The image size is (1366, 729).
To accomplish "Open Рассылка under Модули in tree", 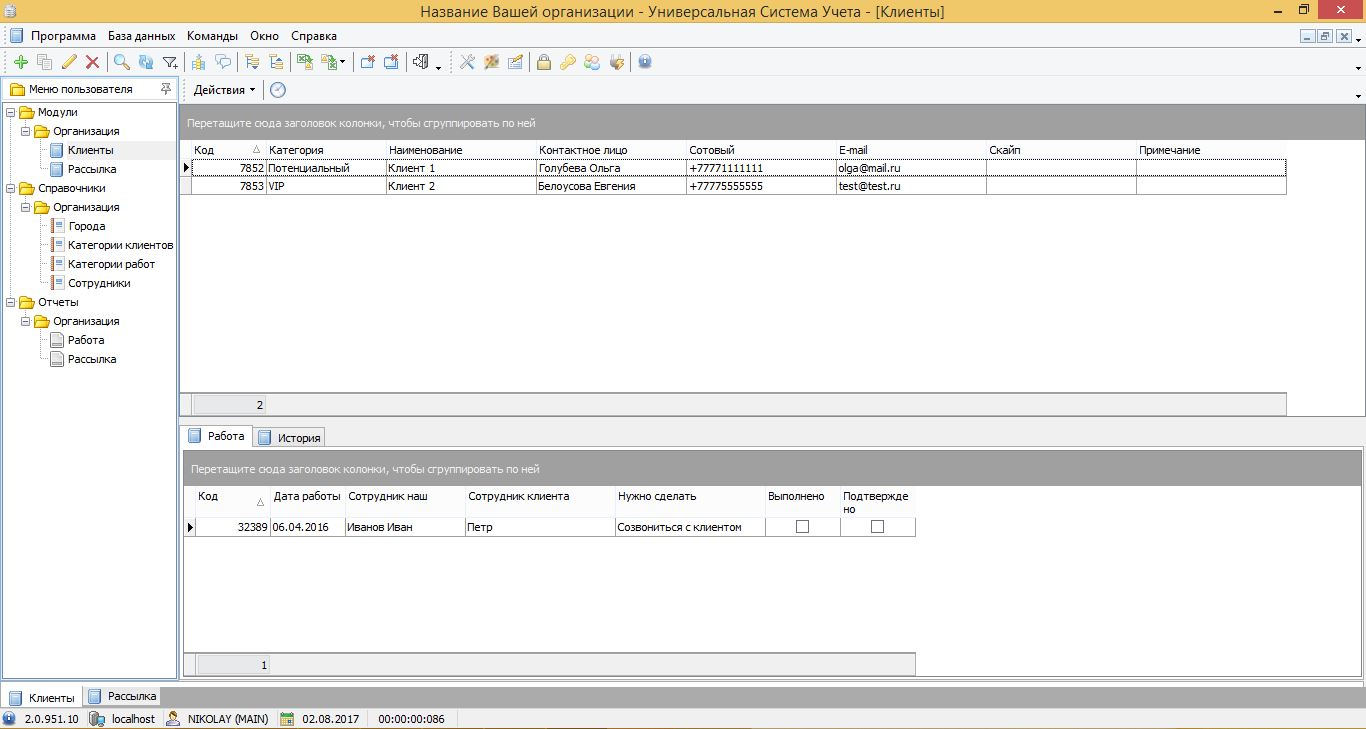I will coord(92,170).
